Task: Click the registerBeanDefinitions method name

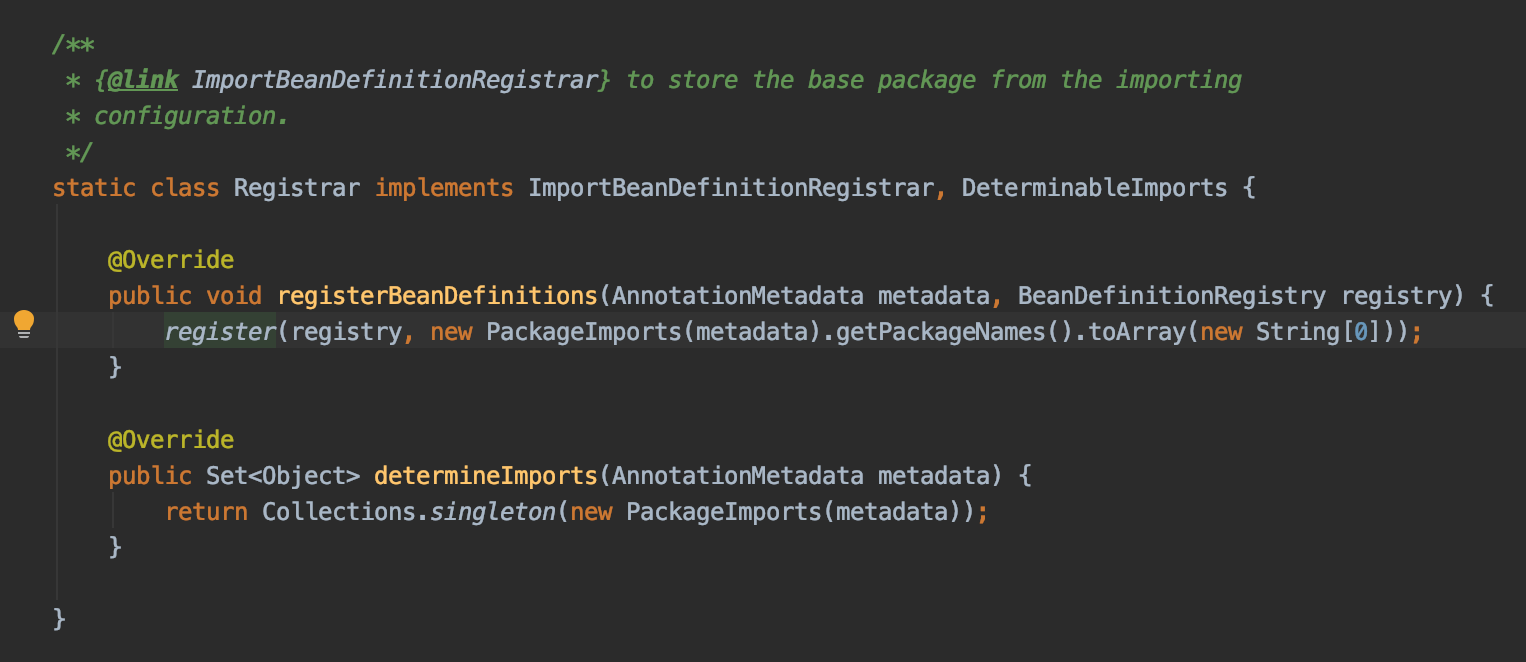Action: [437, 296]
